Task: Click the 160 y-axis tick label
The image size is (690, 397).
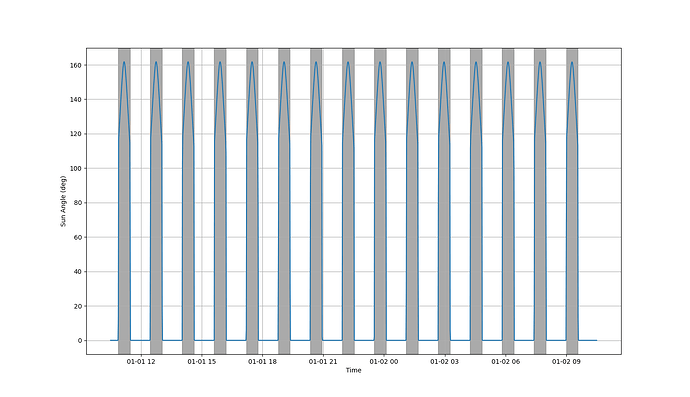Action: pyautogui.click(x=76, y=65)
